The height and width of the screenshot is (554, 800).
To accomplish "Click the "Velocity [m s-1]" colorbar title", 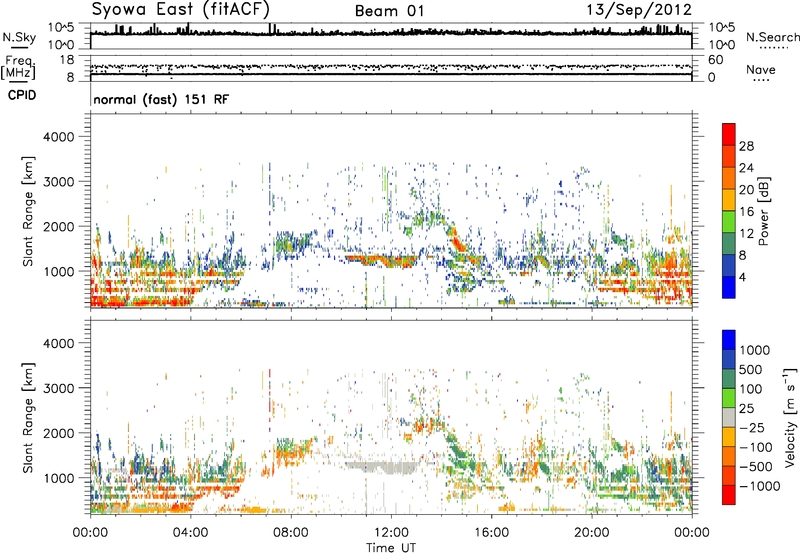I will coord(790,417).
